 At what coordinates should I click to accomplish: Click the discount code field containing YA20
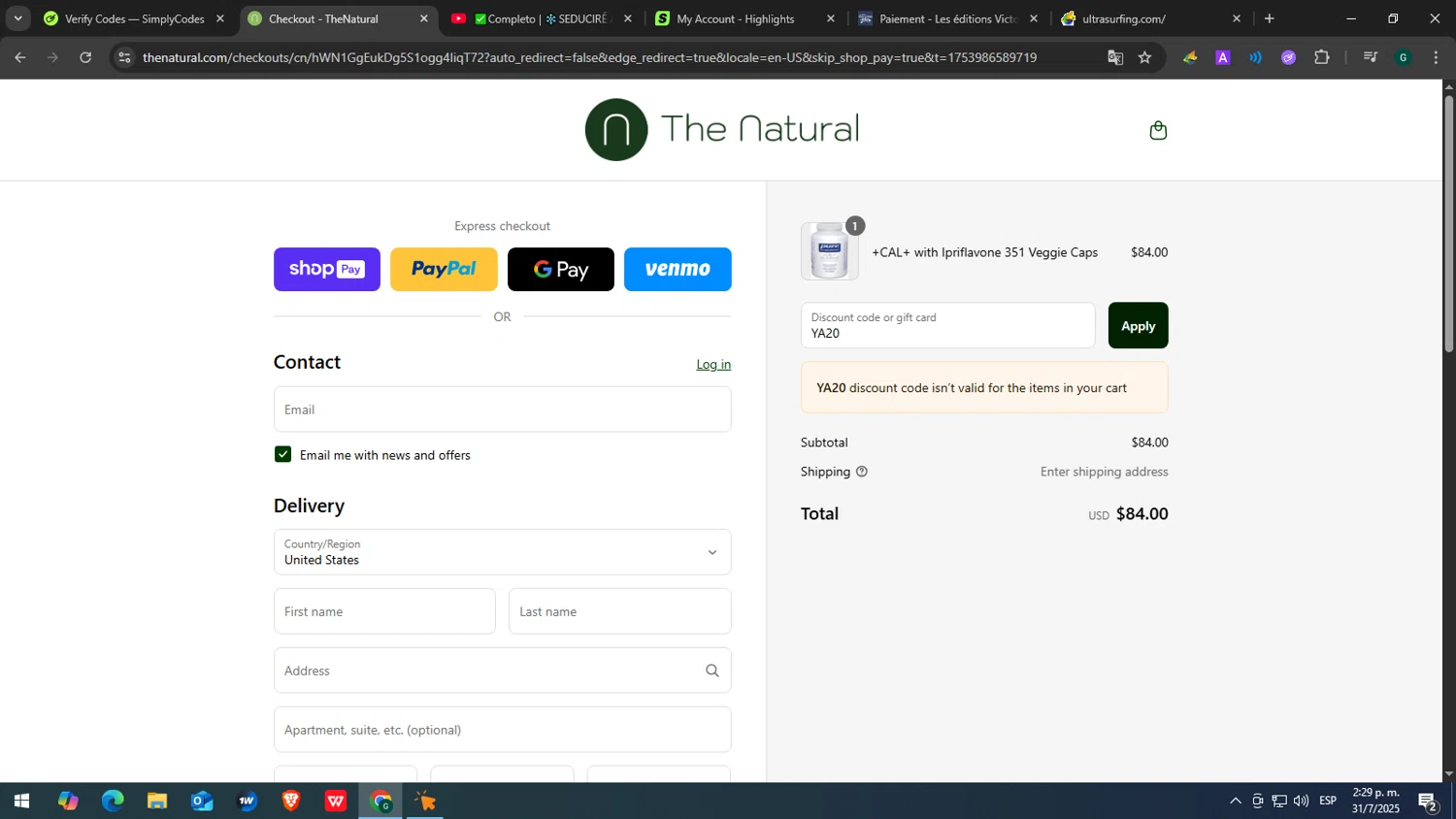[x=948, y=326]
